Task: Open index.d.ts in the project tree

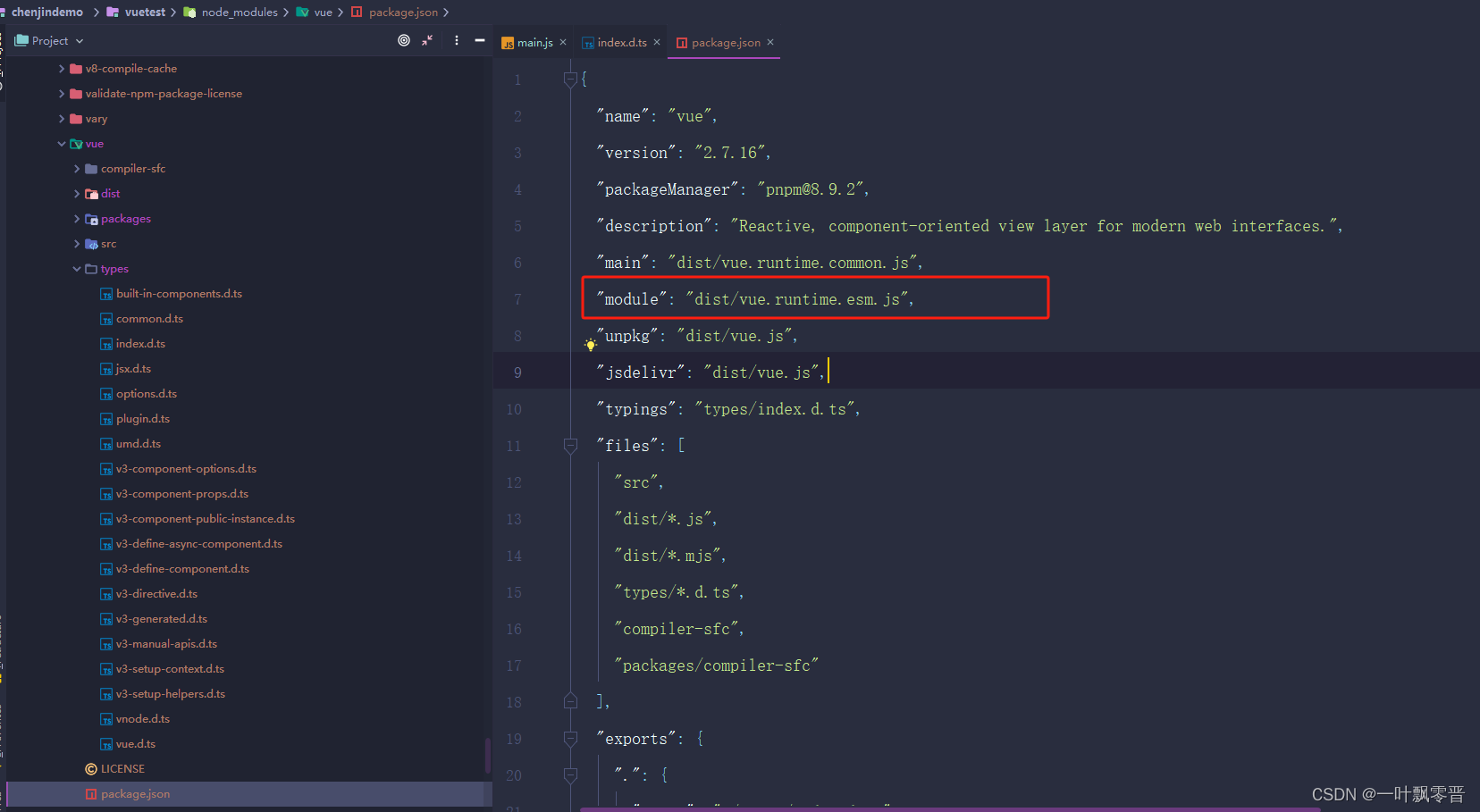Action: [140, 344]
